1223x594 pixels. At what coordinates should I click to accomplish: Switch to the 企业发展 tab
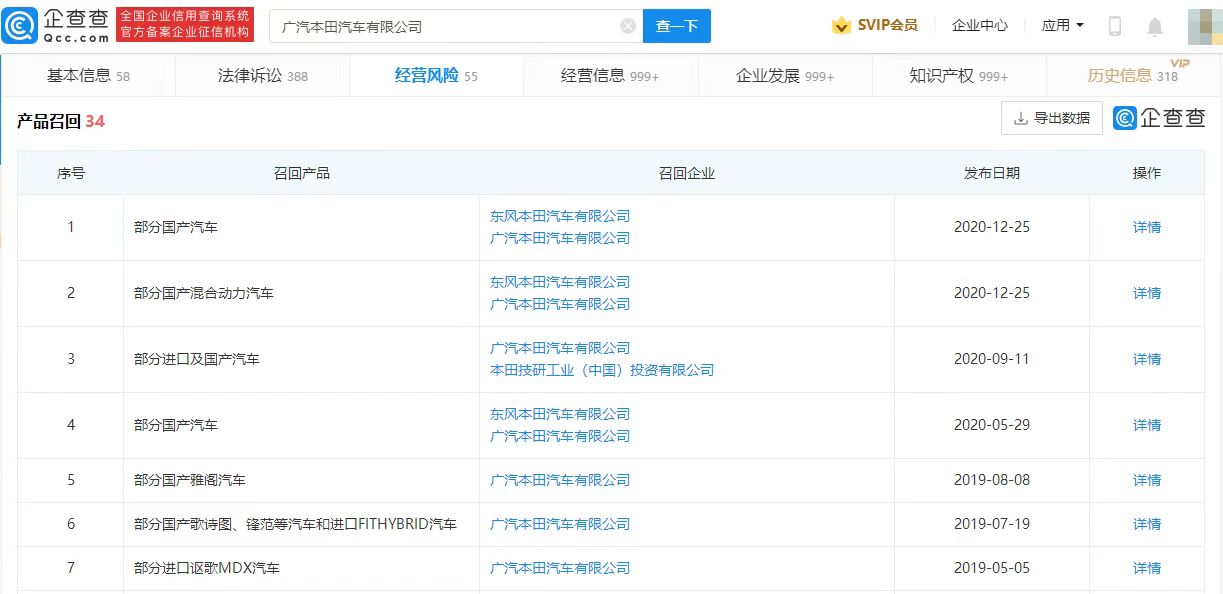click(785, 75)
